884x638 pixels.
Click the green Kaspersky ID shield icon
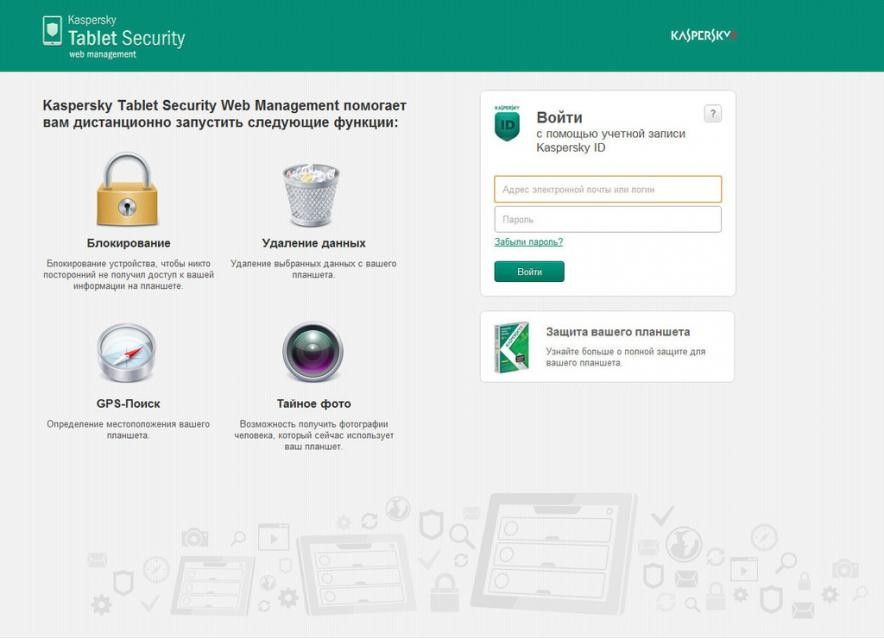coord(508,124)
